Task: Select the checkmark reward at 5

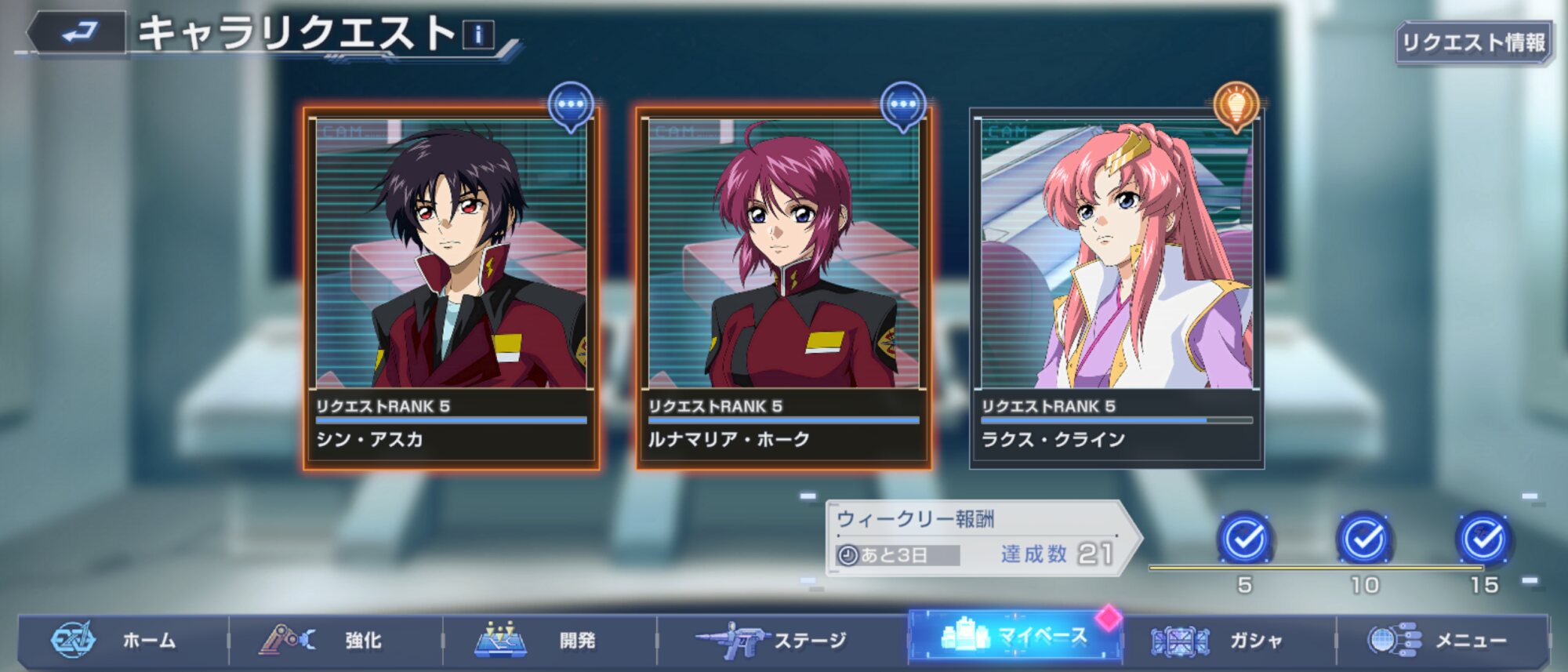Action: (1244, 539)
